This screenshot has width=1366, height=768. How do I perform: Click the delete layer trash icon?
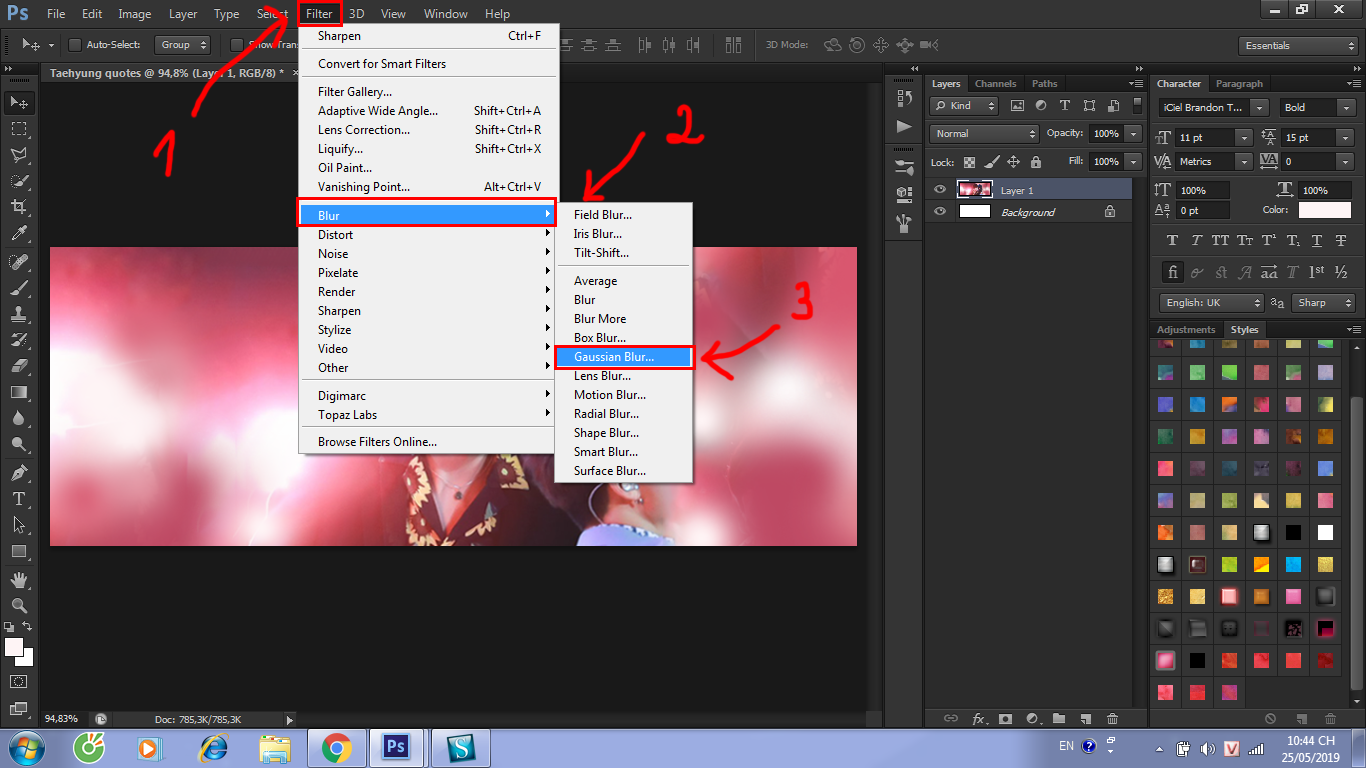(x=1112, y=718)
